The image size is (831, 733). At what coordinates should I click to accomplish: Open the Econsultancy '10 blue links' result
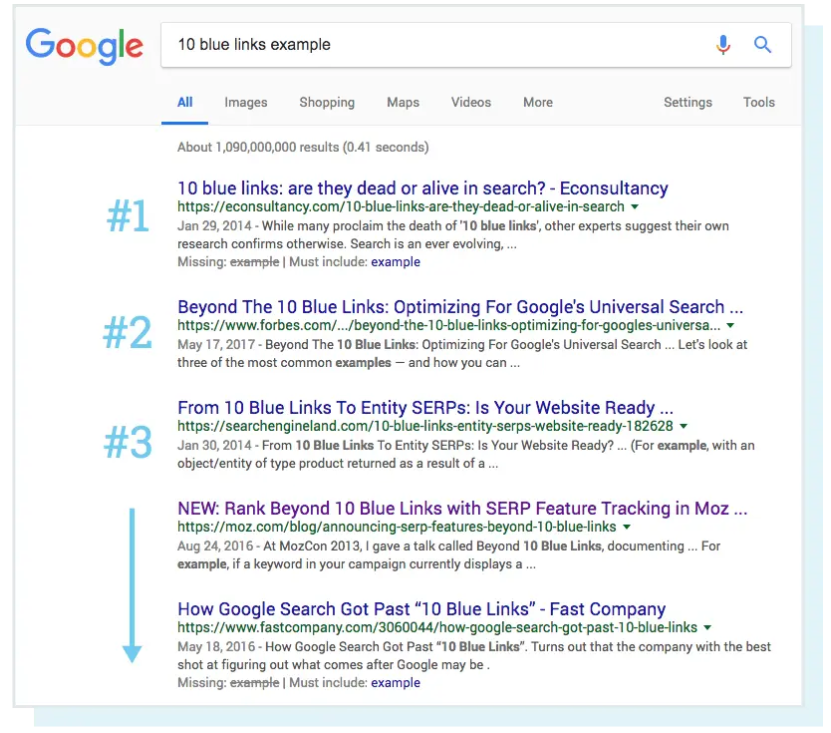[x=422, y=188]
